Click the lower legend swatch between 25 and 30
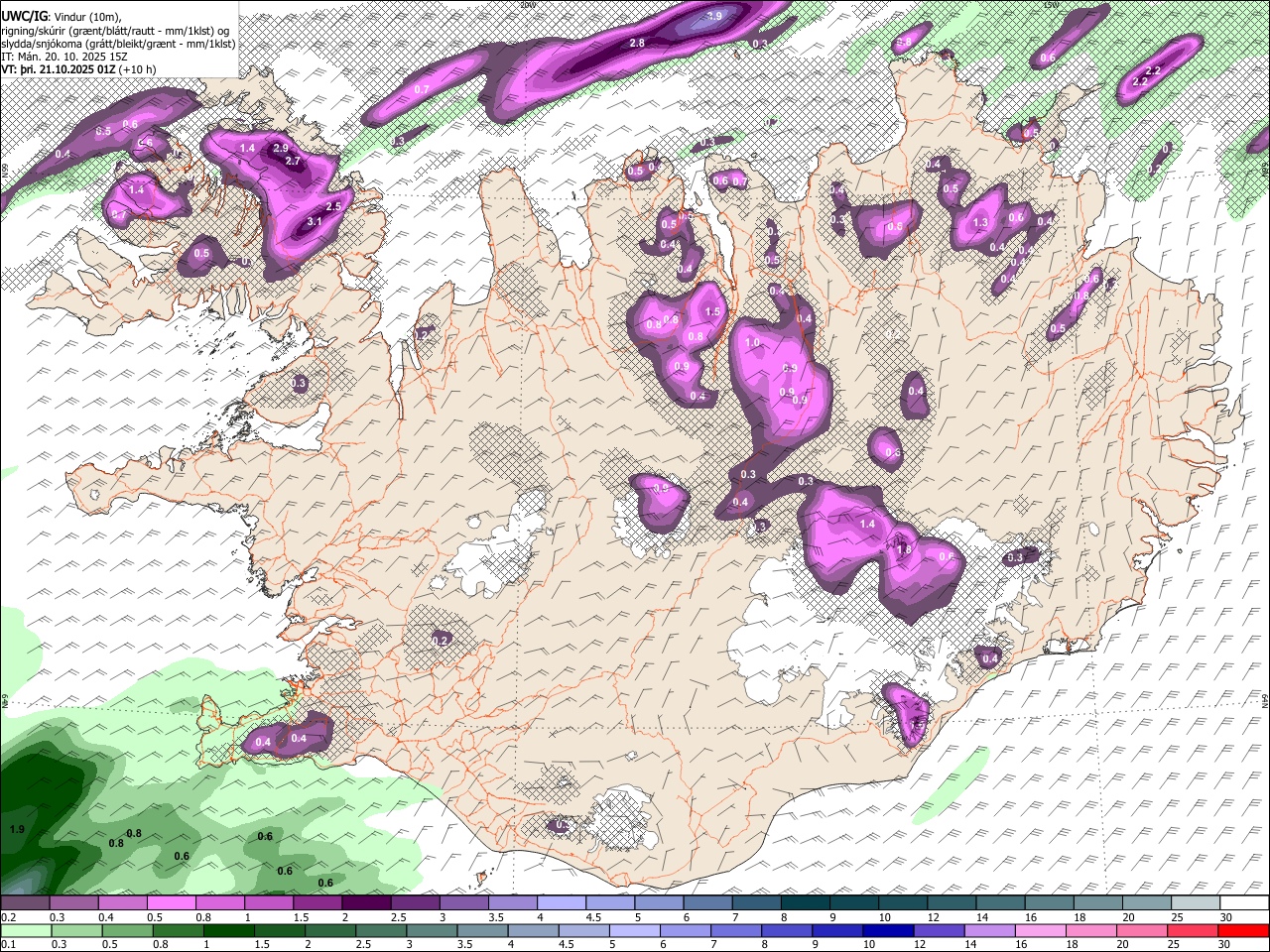1270x952 pixels. pos(1193,930)
